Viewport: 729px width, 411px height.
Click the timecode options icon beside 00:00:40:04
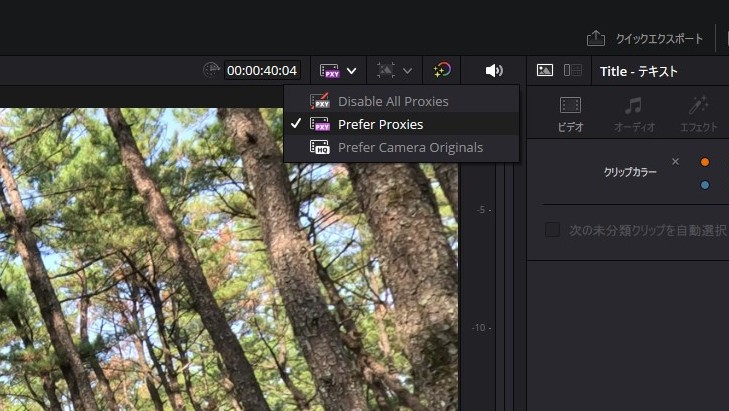pos(212,70)
